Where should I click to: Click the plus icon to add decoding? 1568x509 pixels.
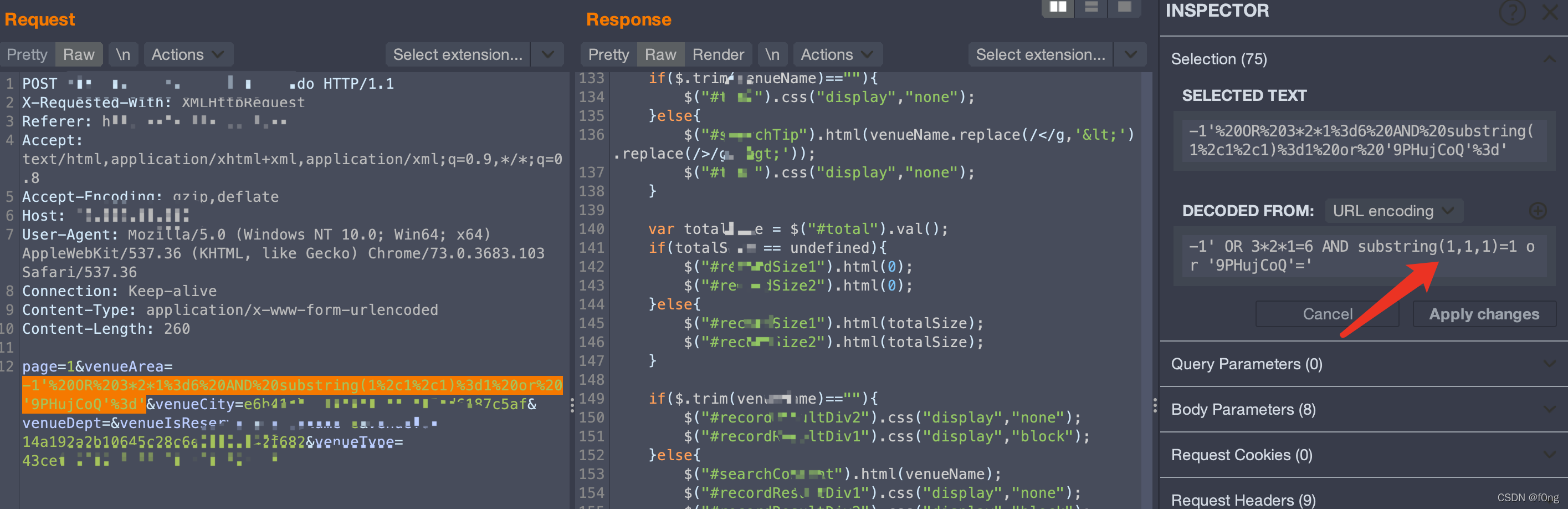(x=1538, y=211)
